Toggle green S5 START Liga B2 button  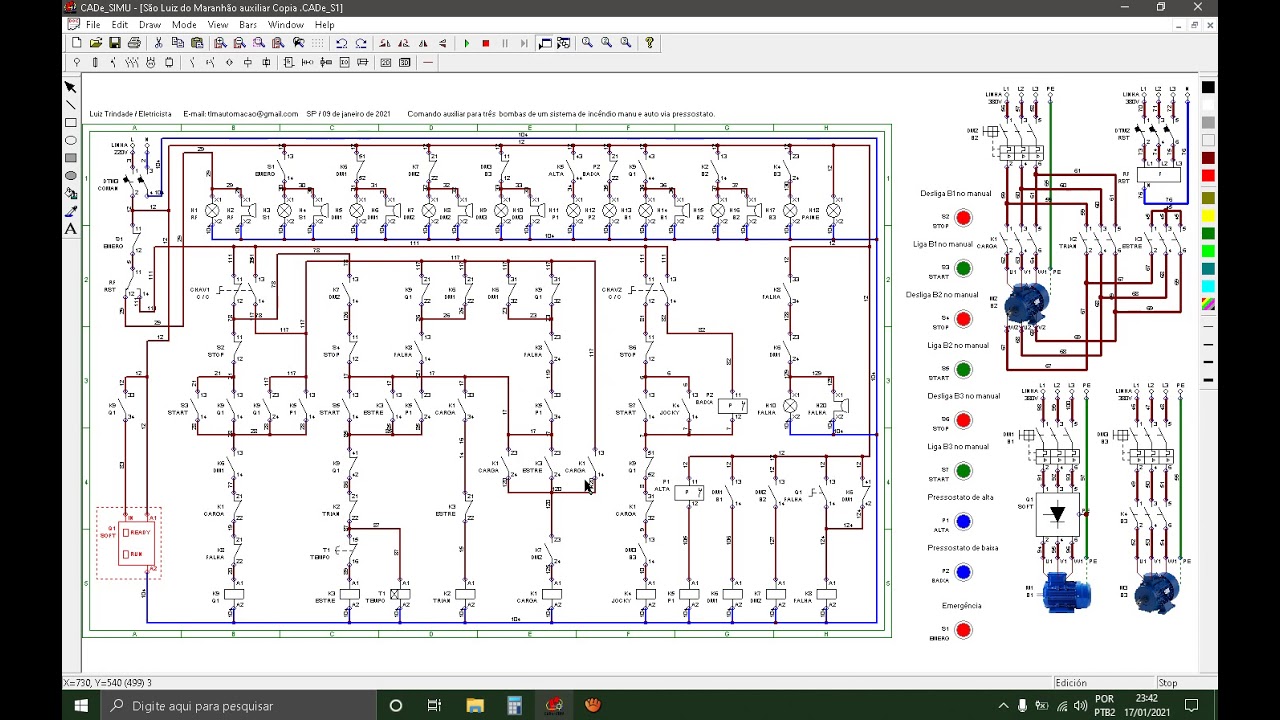pos(963,370)
